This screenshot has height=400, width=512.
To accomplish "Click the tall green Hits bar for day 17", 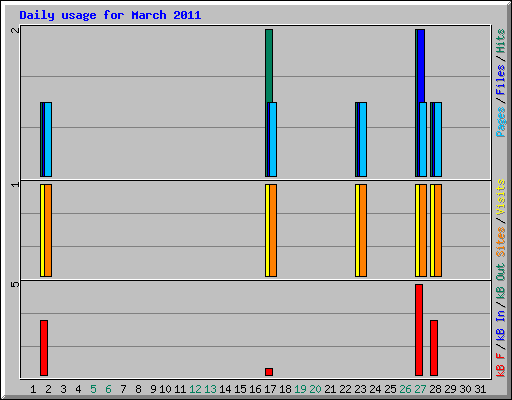I will point(269,66).
